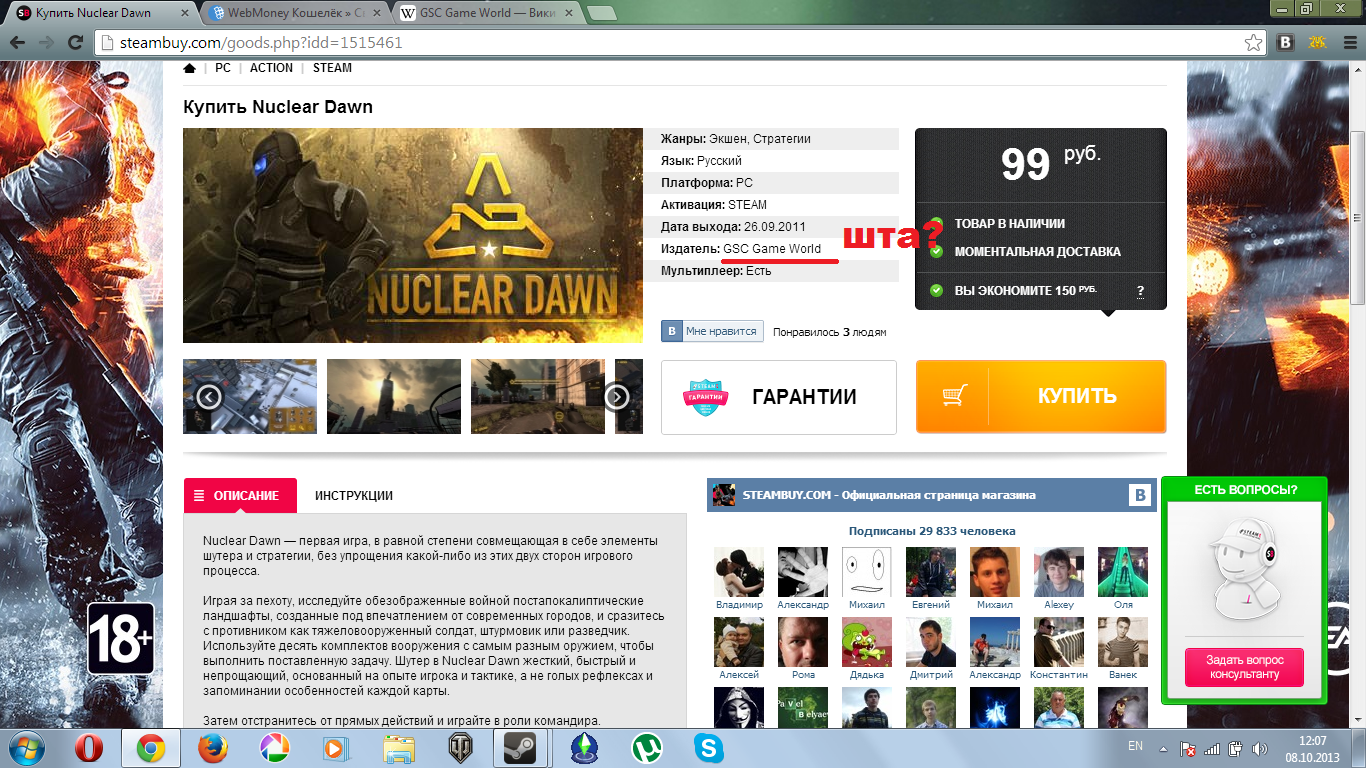Click the EN language indicator in the tray
This screenshot has width=1366, height=768.
1135,746
